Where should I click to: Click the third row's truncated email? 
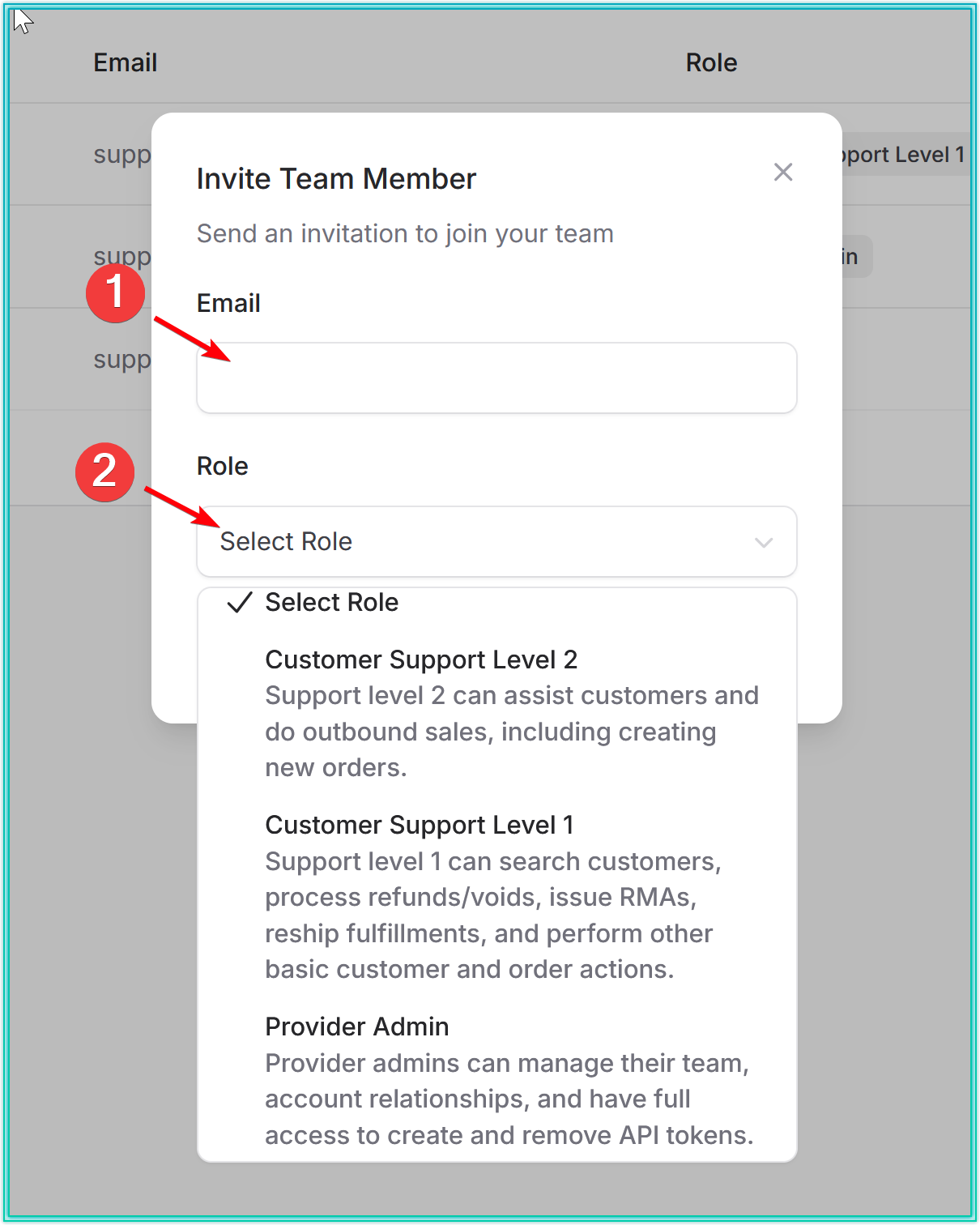click(122, 359)
